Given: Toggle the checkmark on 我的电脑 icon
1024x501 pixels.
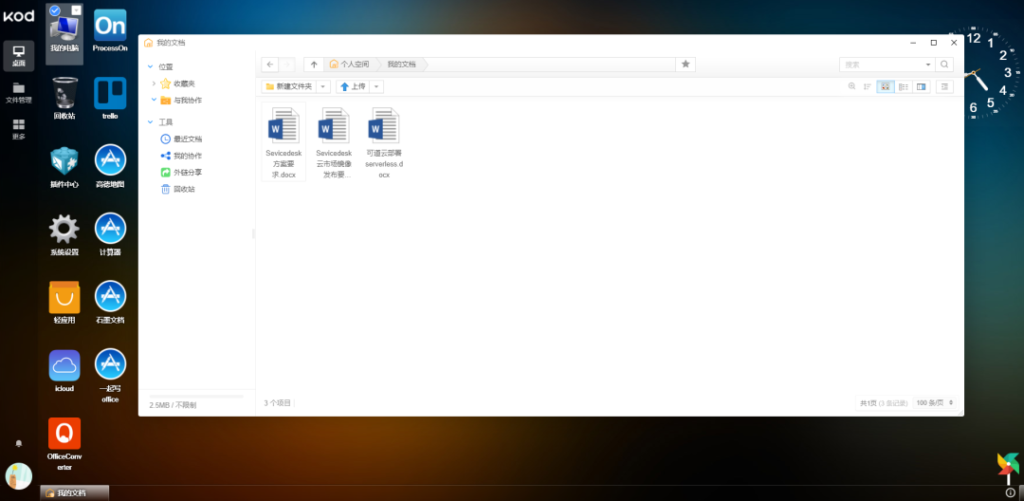Looking at the screenshot, I should [55, 10].
